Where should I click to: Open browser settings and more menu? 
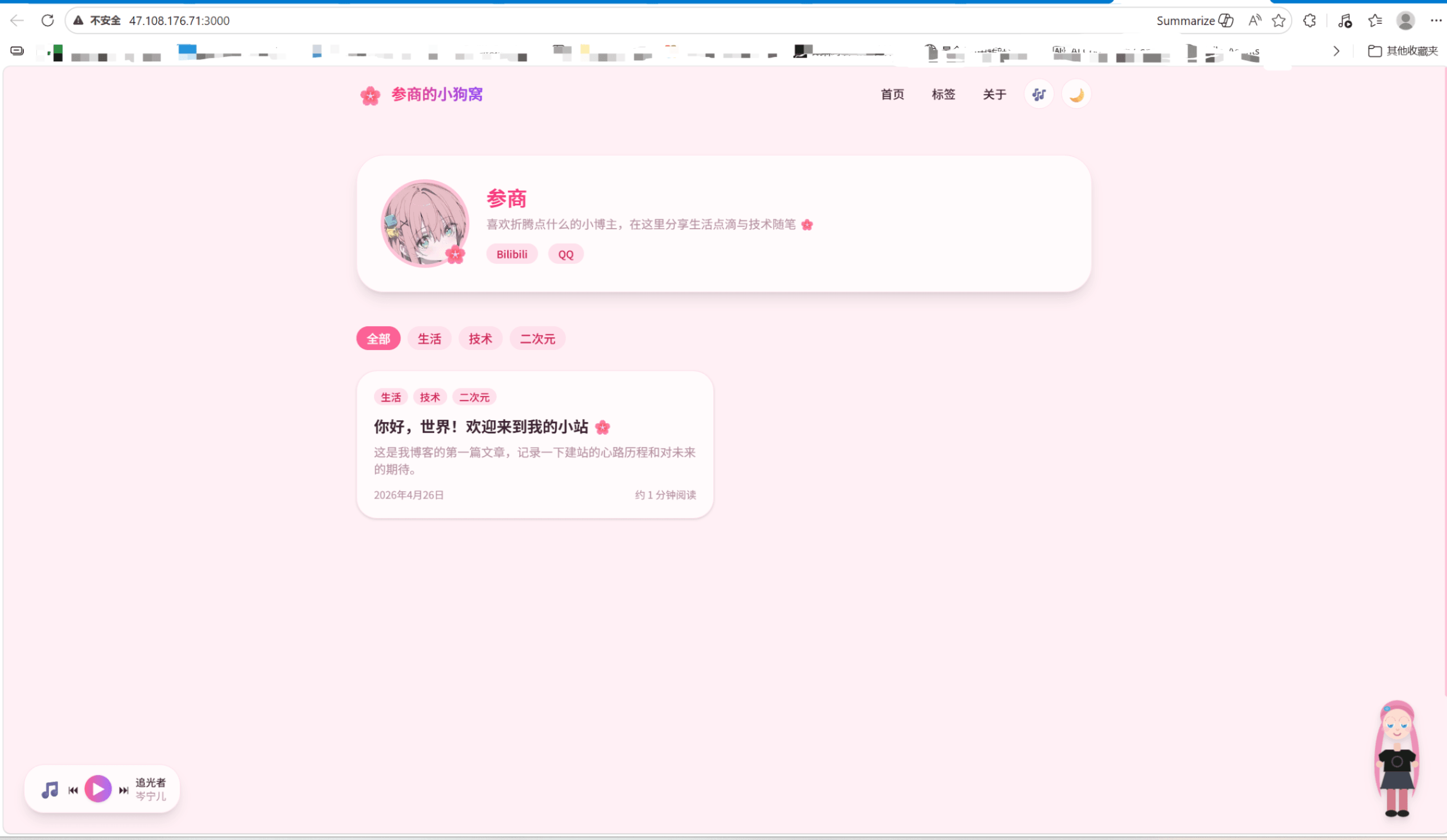click(x=1436, y=20)
